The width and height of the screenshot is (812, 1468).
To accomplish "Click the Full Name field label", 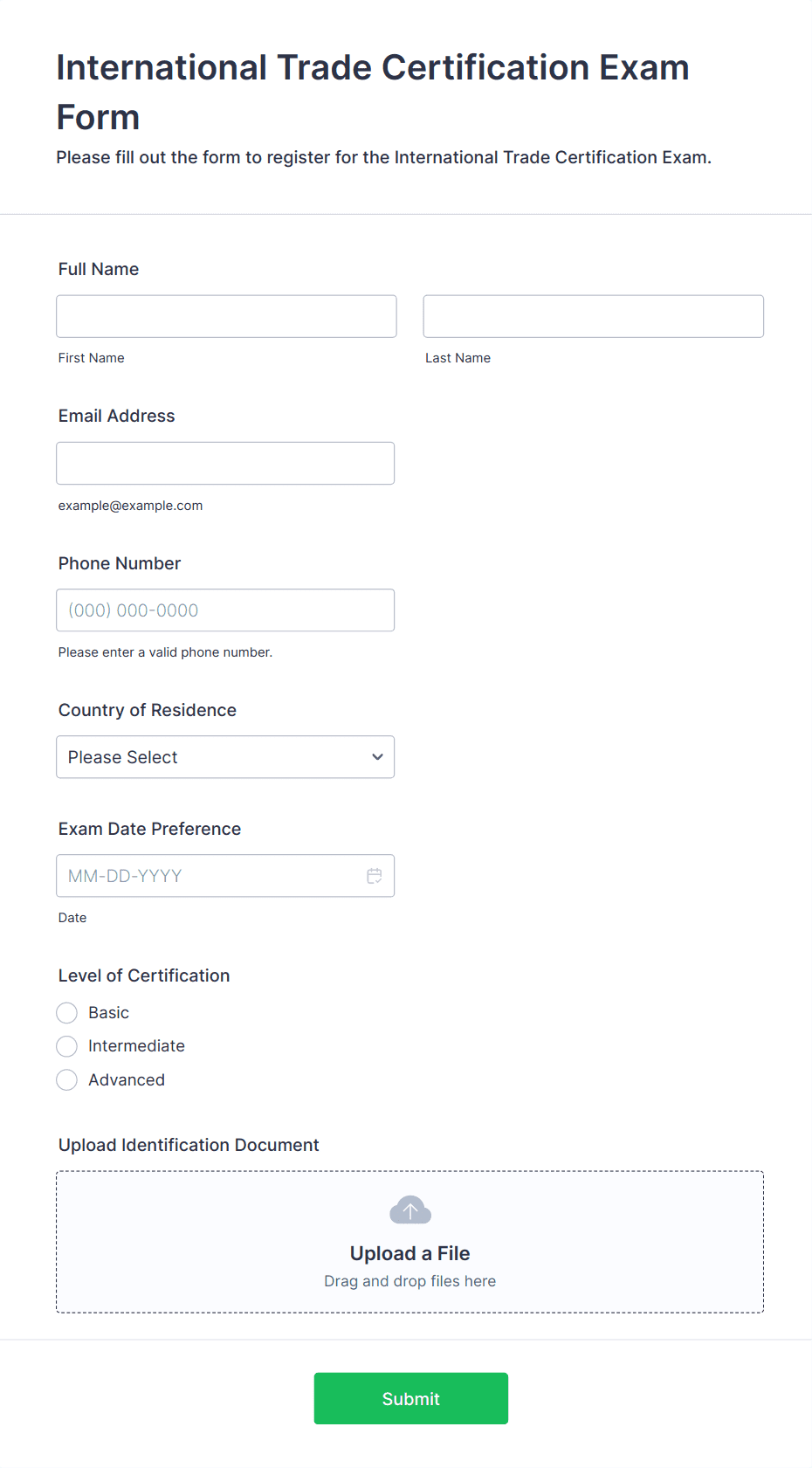I will coord(99,269).
